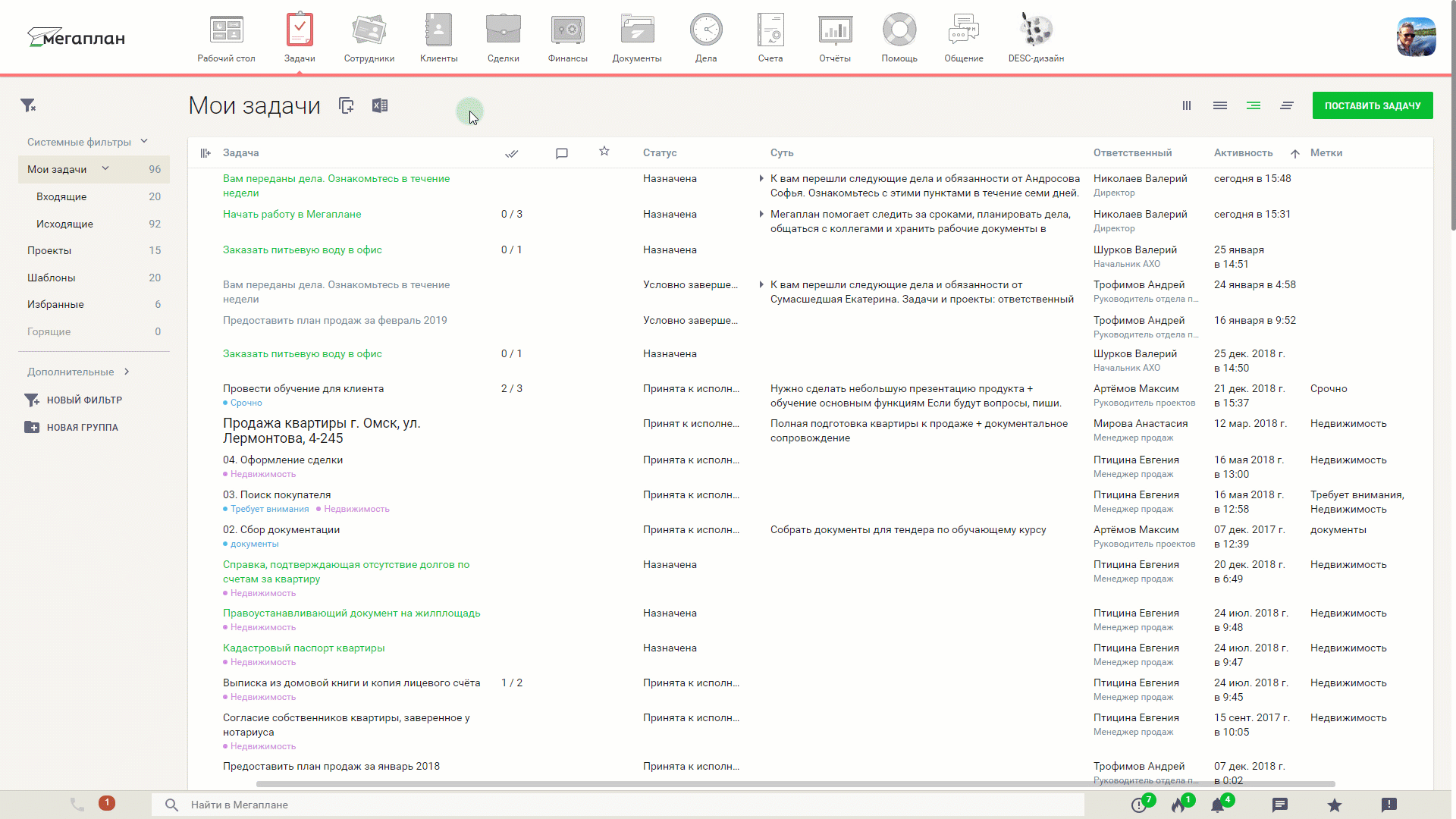Select Проекты filter category
This screenshot has width=1456, height=819.
(x=48, y=250)
